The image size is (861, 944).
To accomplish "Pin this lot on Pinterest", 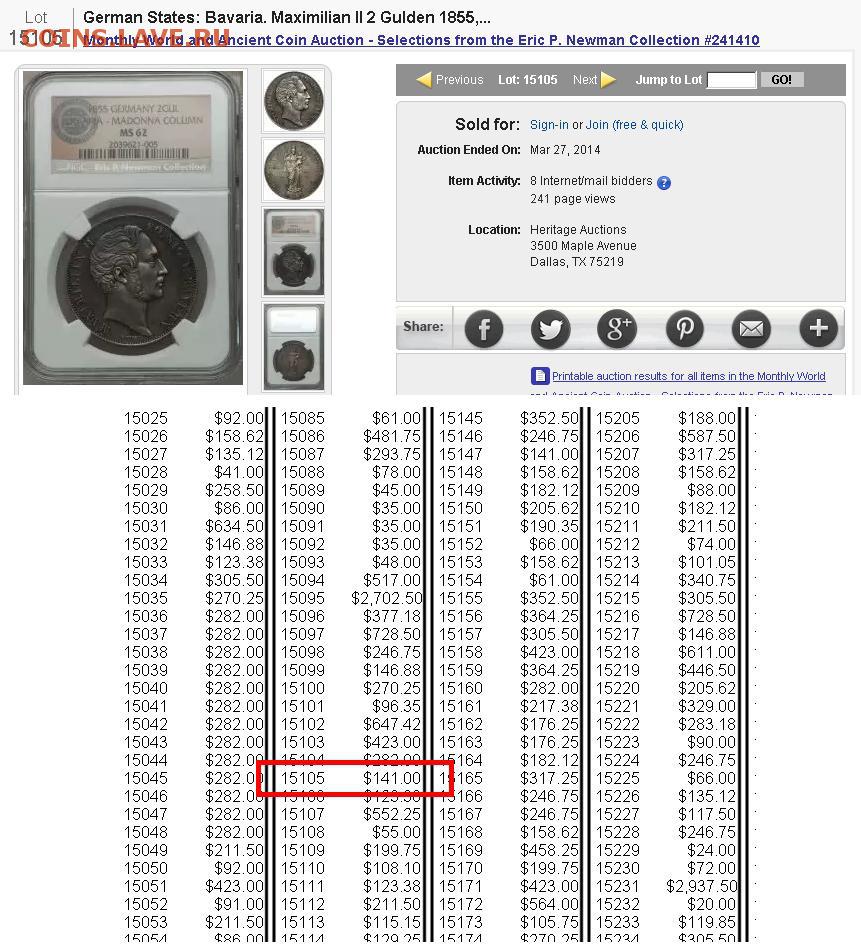I will pyautogui.click(x=684, y=328).
